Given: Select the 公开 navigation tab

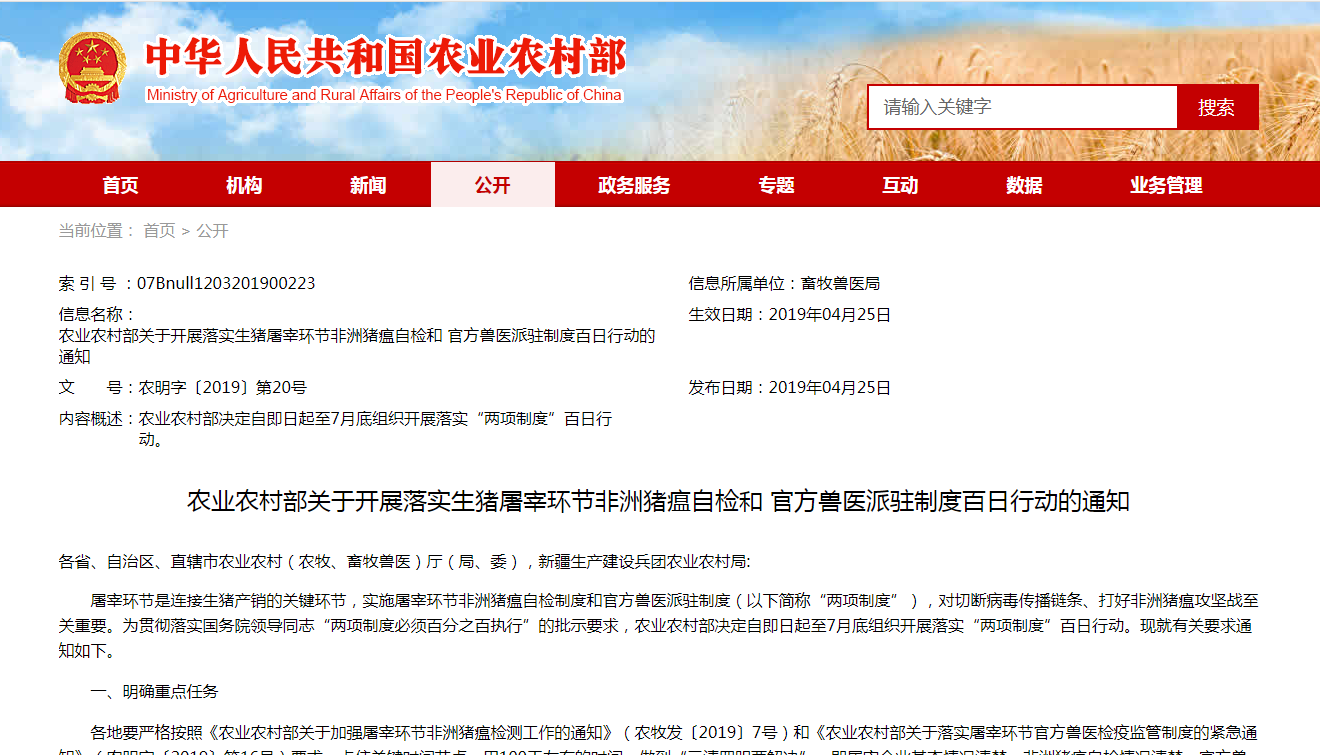Looking at the screenshot, I should pyautogui.click(x=492, y=185).
